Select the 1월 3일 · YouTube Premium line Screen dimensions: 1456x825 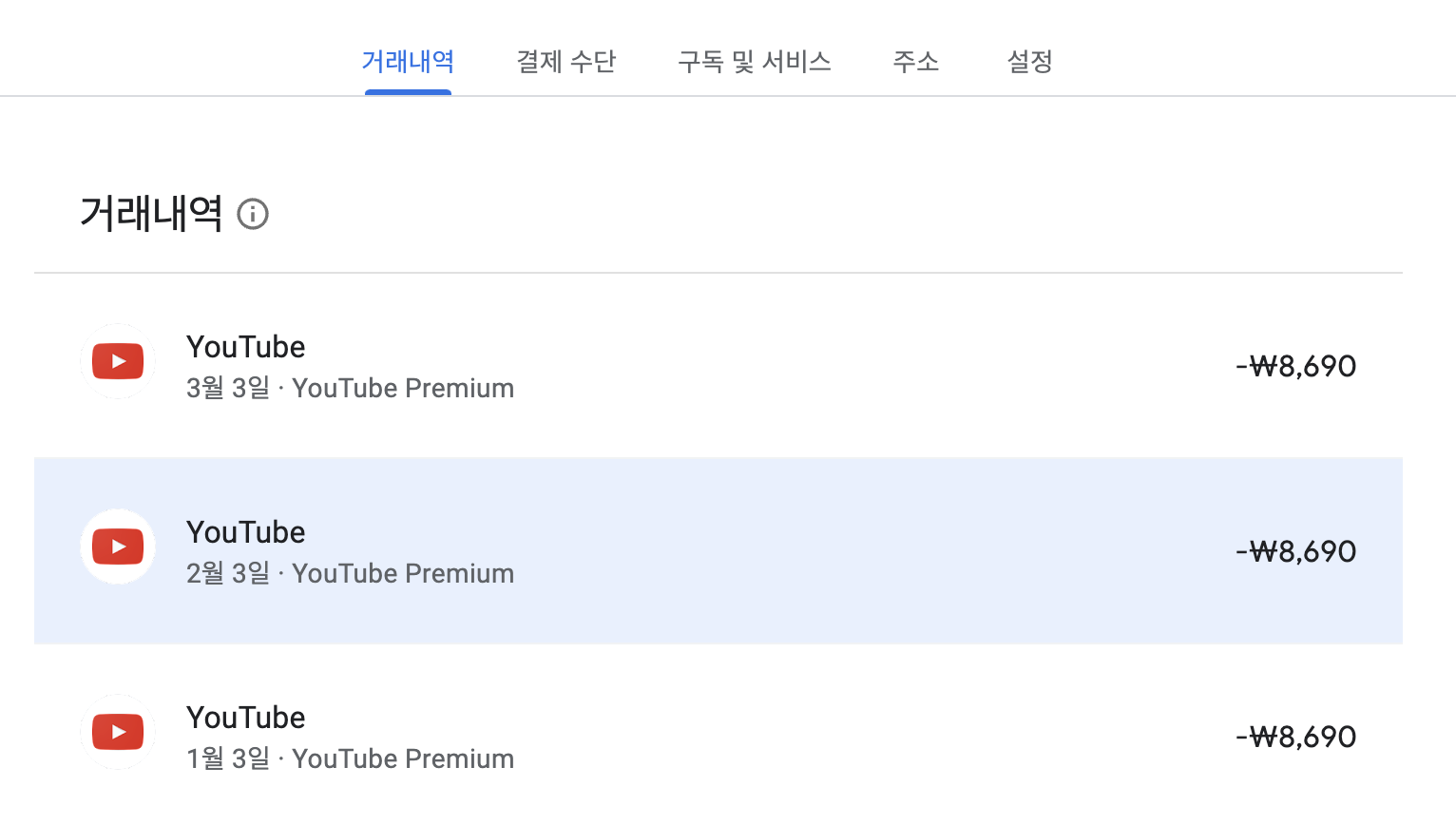[350, 758]
